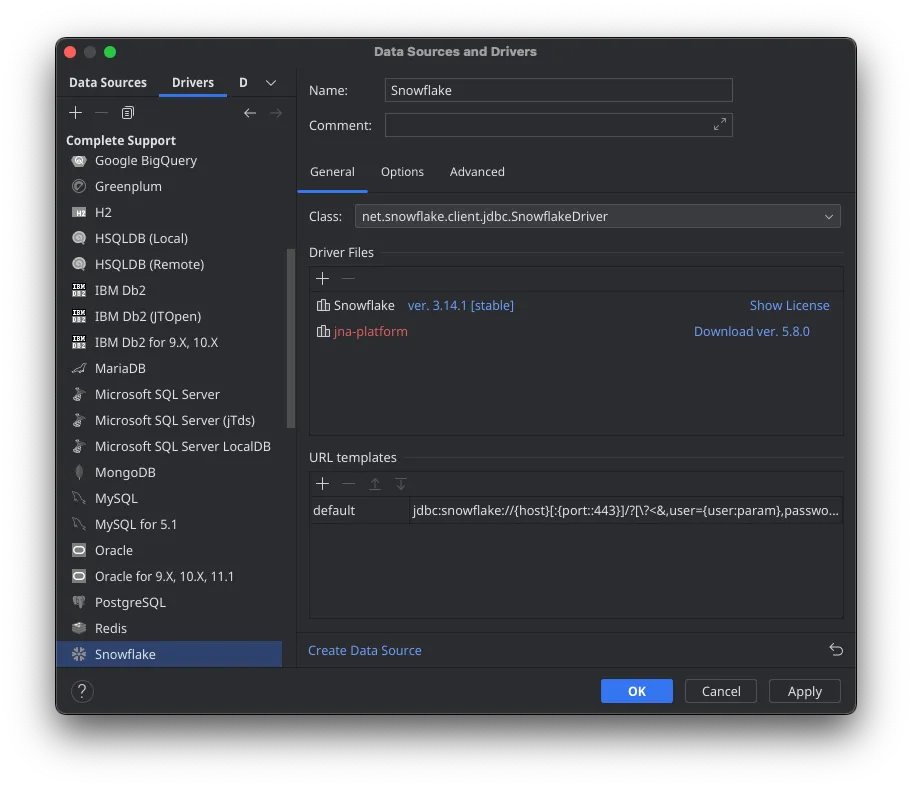
Task: Click the duplicate driver icon in sidebar
Action: (128, 113)
